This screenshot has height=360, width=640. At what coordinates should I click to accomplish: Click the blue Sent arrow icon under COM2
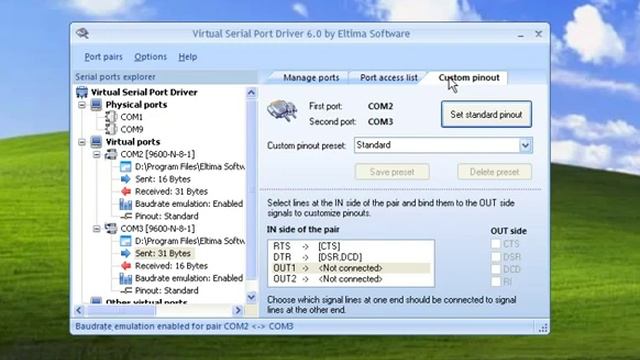tap(126, 179)
